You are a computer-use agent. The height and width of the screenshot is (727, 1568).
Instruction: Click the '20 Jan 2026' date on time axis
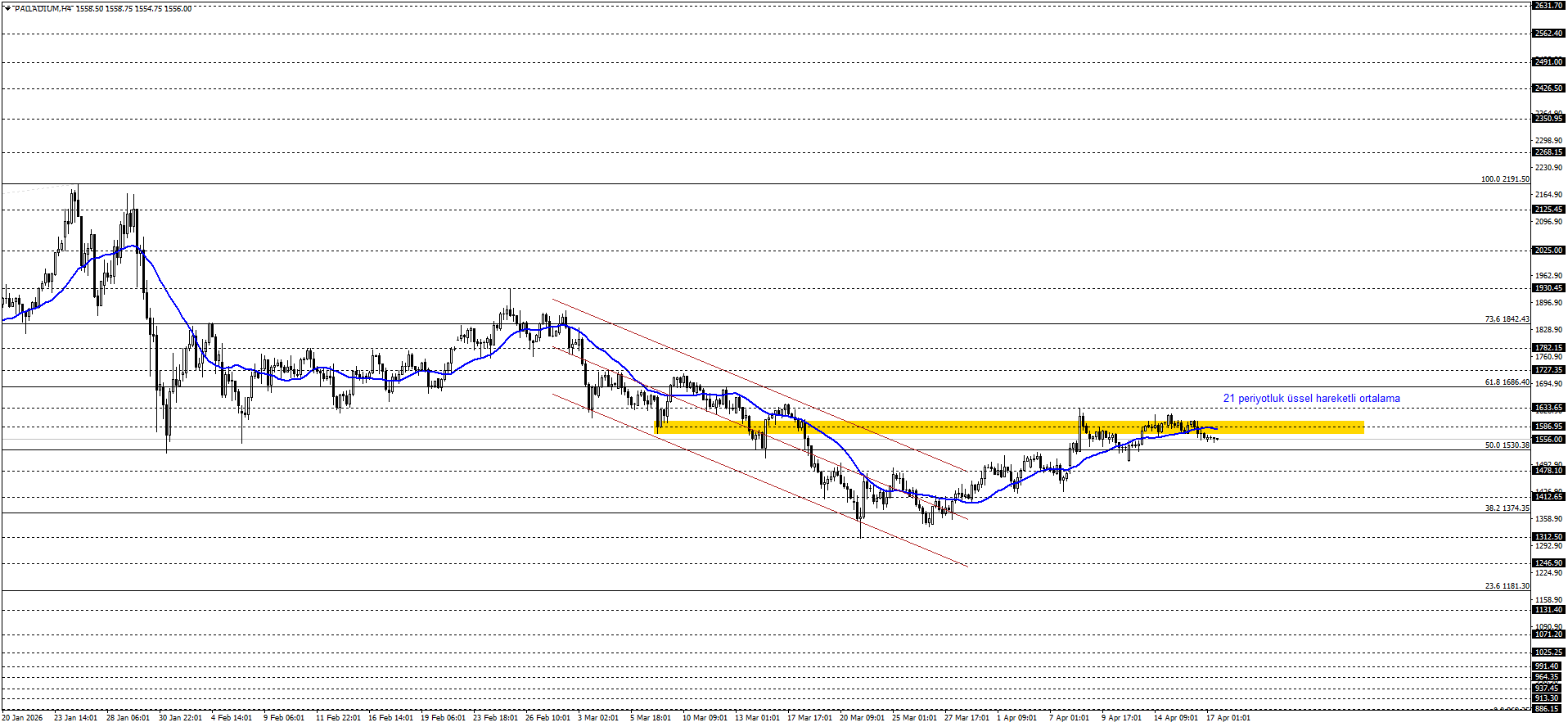pos(22,718)
